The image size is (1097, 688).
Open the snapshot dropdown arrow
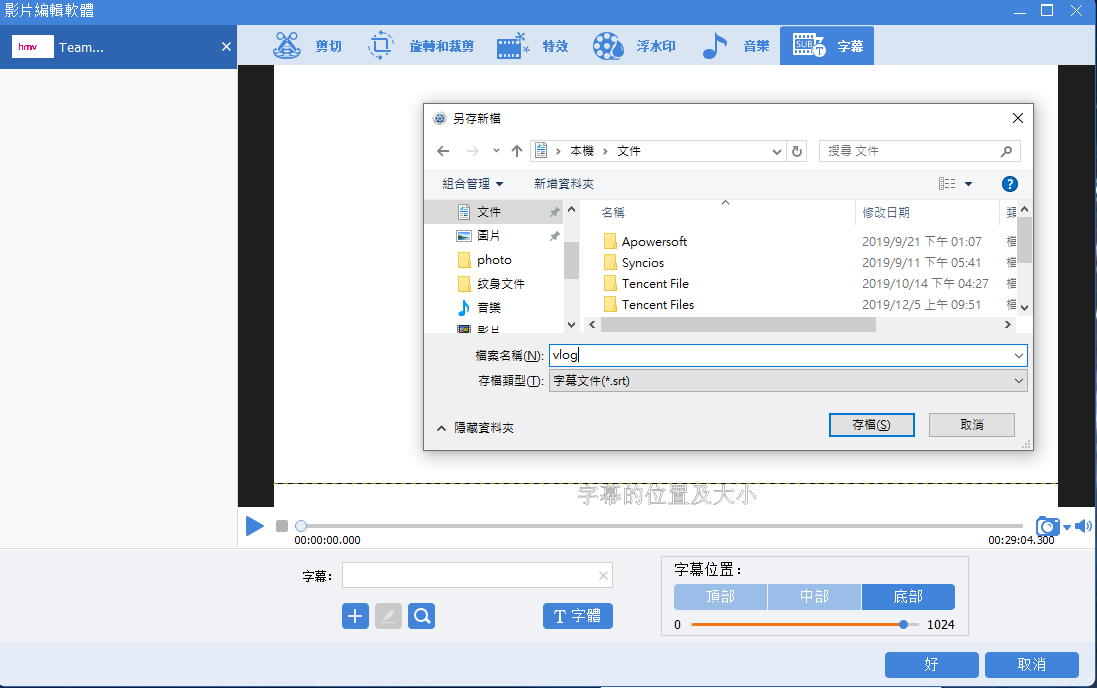(x=1067, y=527)
